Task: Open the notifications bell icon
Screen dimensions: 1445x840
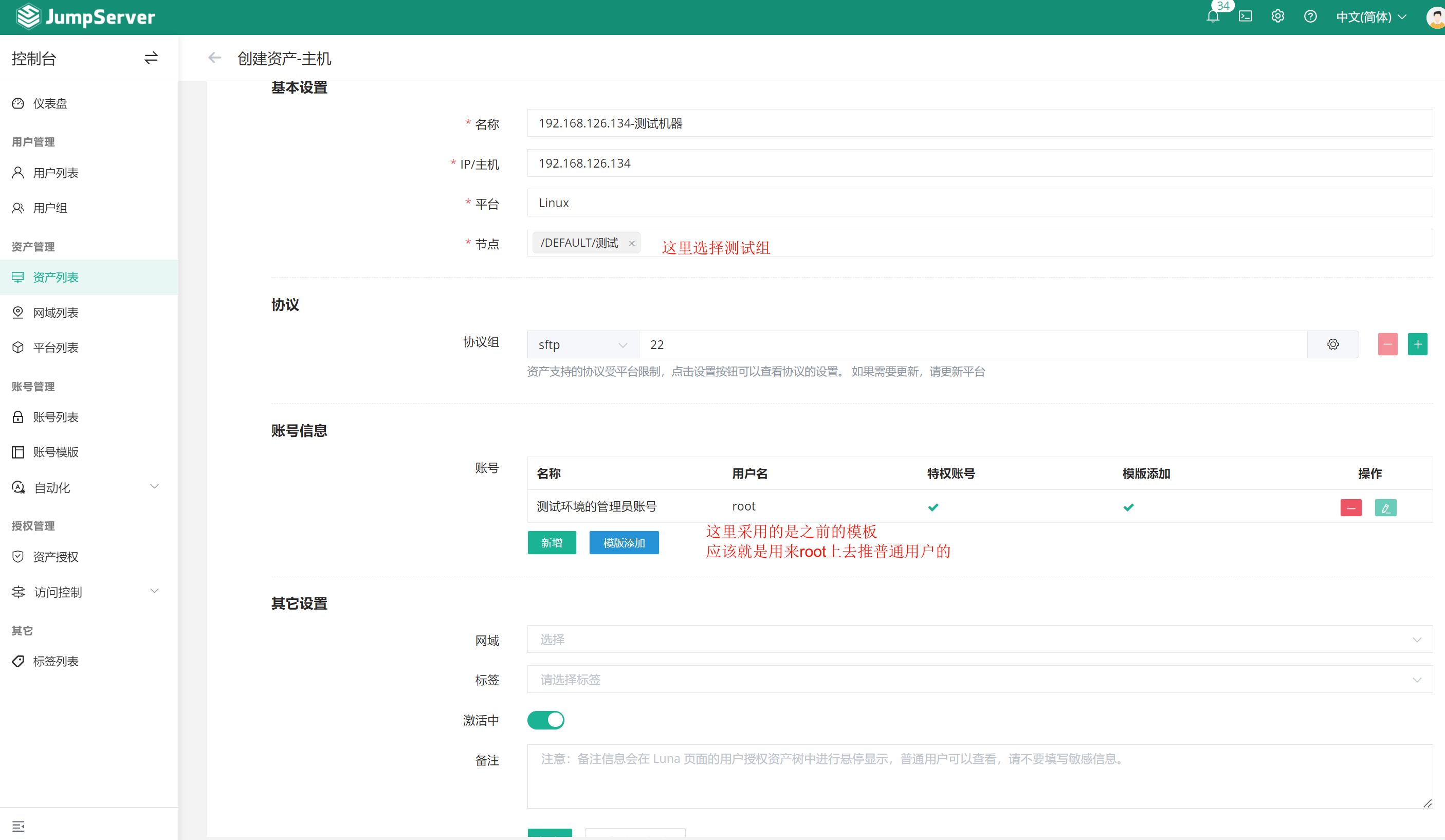Action: tap(1212, 16)
